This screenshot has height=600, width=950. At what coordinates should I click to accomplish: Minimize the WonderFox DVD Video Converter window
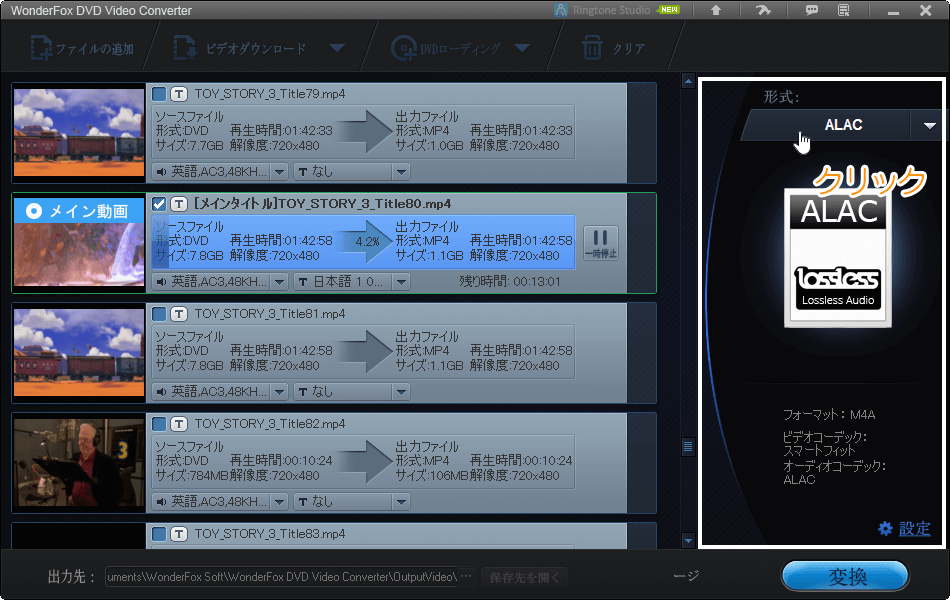tap(893, 11)
